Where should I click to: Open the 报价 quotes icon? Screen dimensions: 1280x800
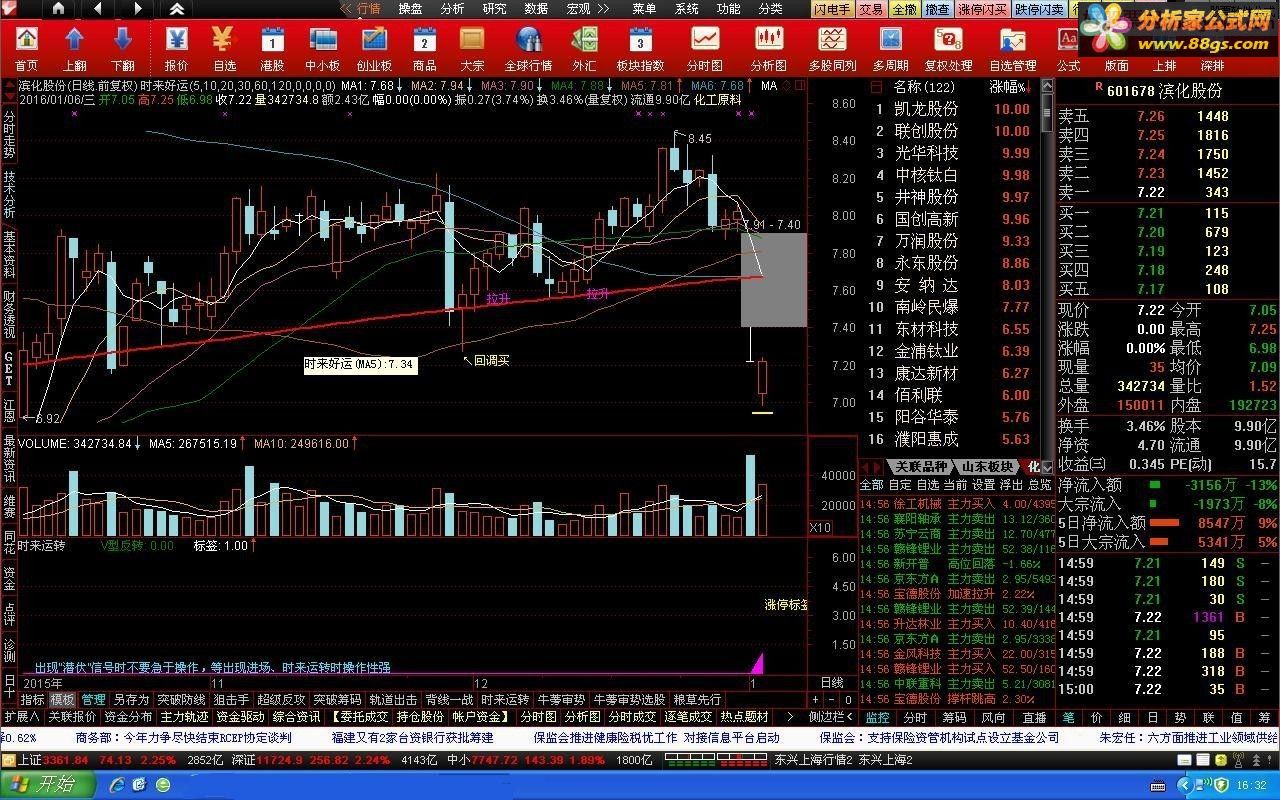[176, 48]
